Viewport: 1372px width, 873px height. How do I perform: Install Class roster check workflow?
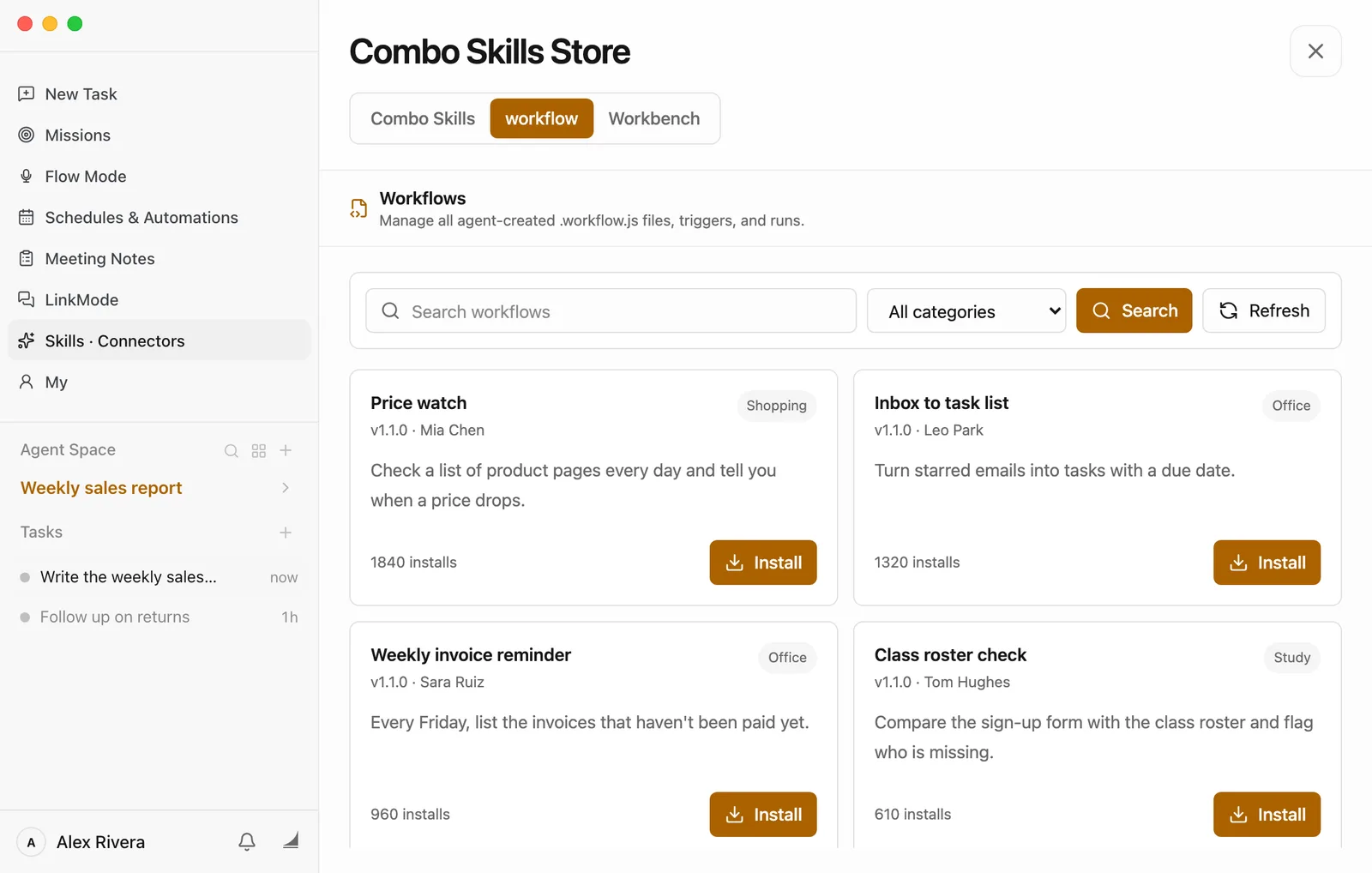click(x=1267, y=814)
